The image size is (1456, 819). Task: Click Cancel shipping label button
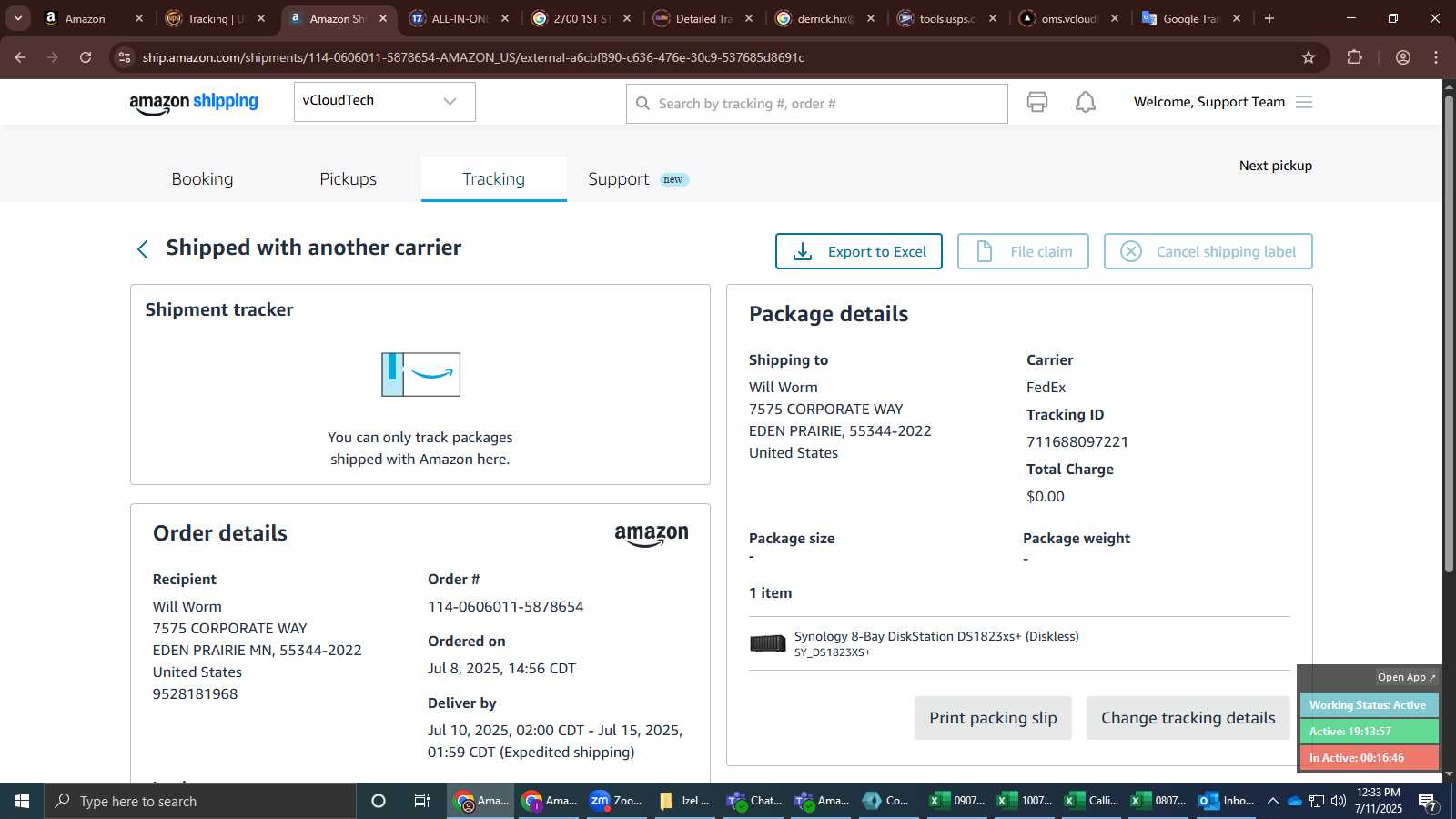(x=1208, y=251)
